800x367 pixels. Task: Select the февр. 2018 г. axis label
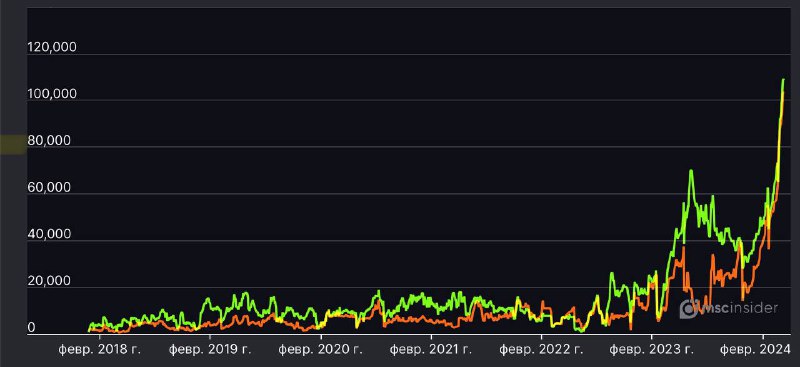pos(99,350)
